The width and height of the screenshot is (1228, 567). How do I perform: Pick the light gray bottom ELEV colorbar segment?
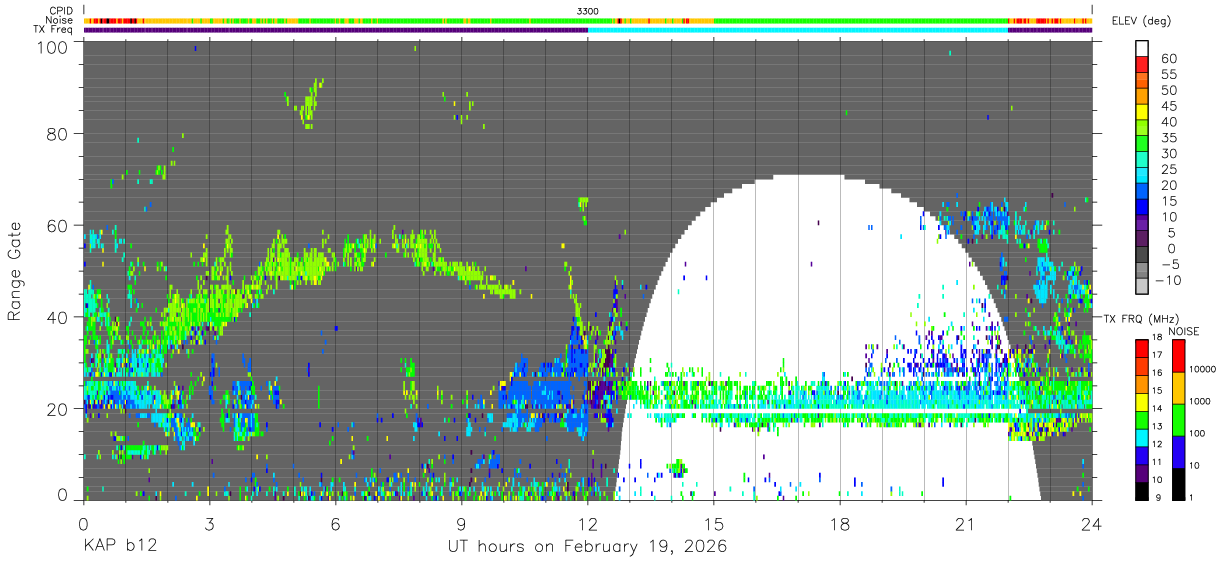point(1142,288)
